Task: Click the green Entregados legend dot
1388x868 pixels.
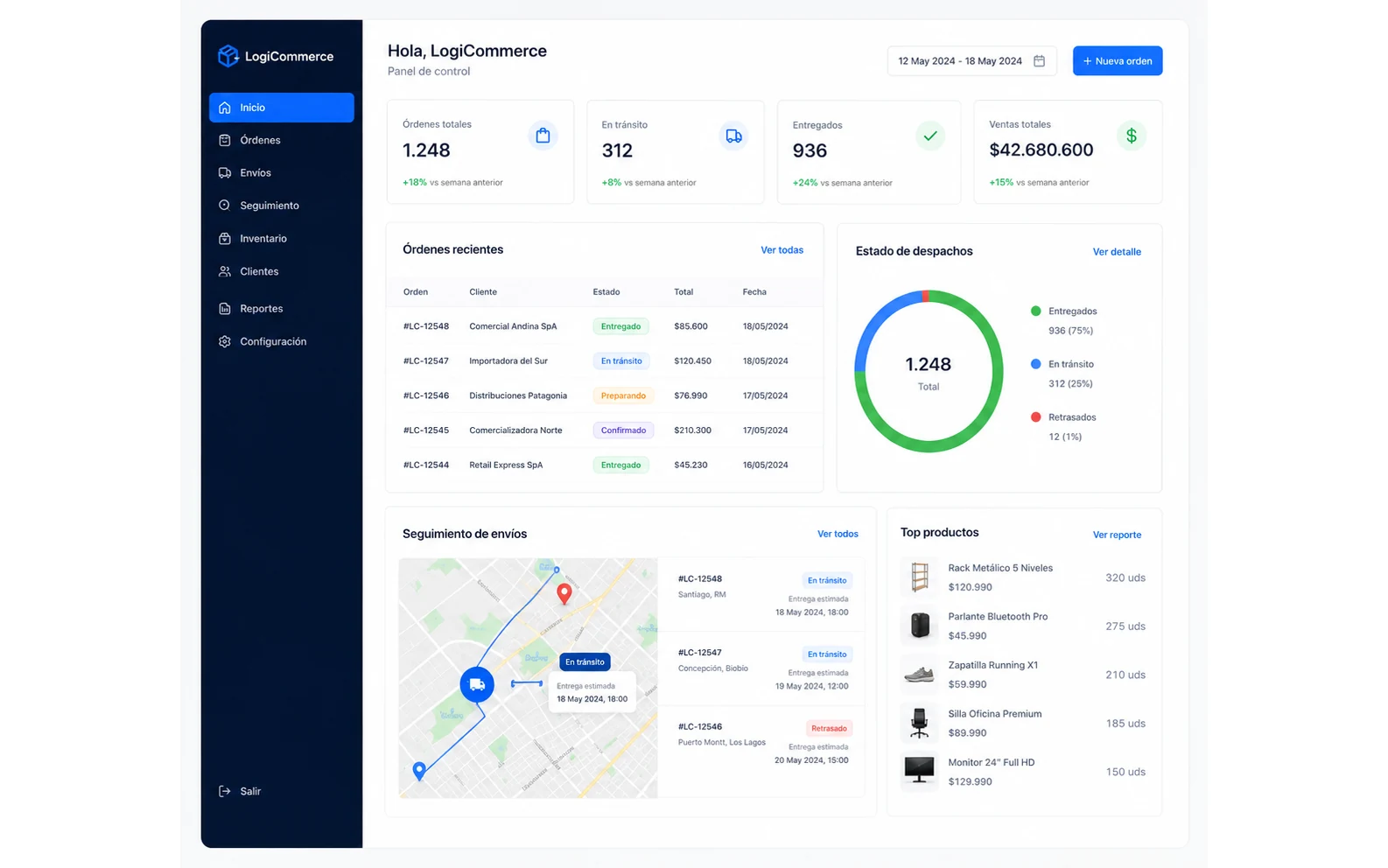Action: point(1036,311)
